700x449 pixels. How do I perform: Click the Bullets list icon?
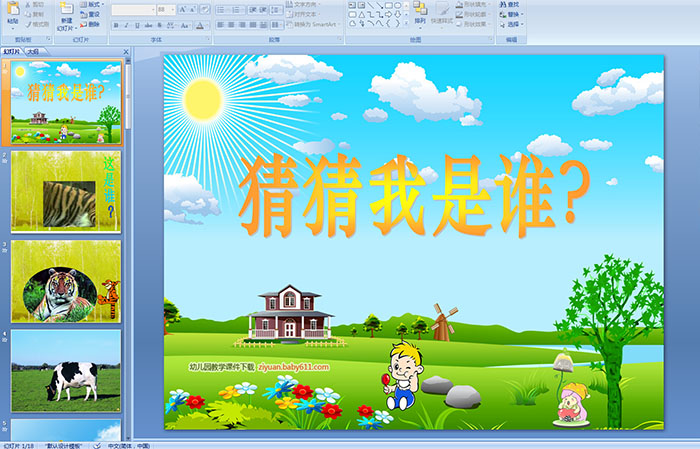point(222,10)
